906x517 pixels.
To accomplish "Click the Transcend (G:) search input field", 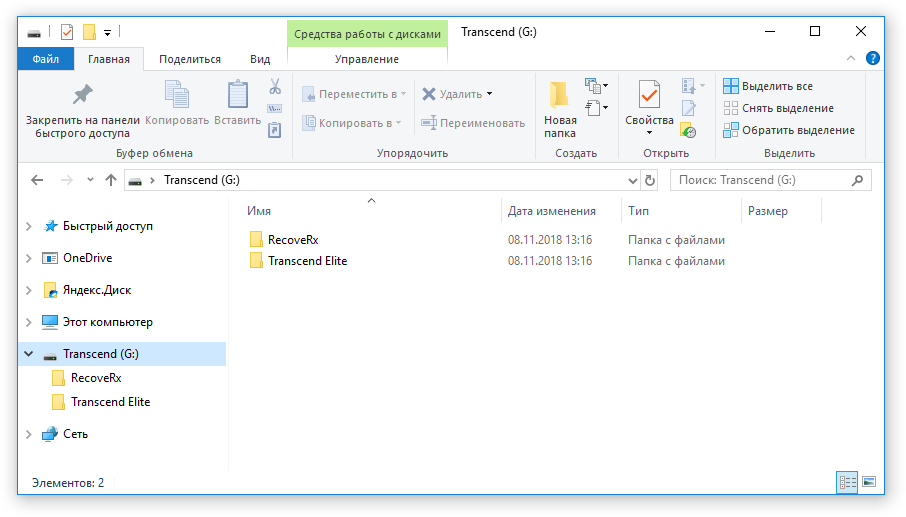I will pos(770,180).
